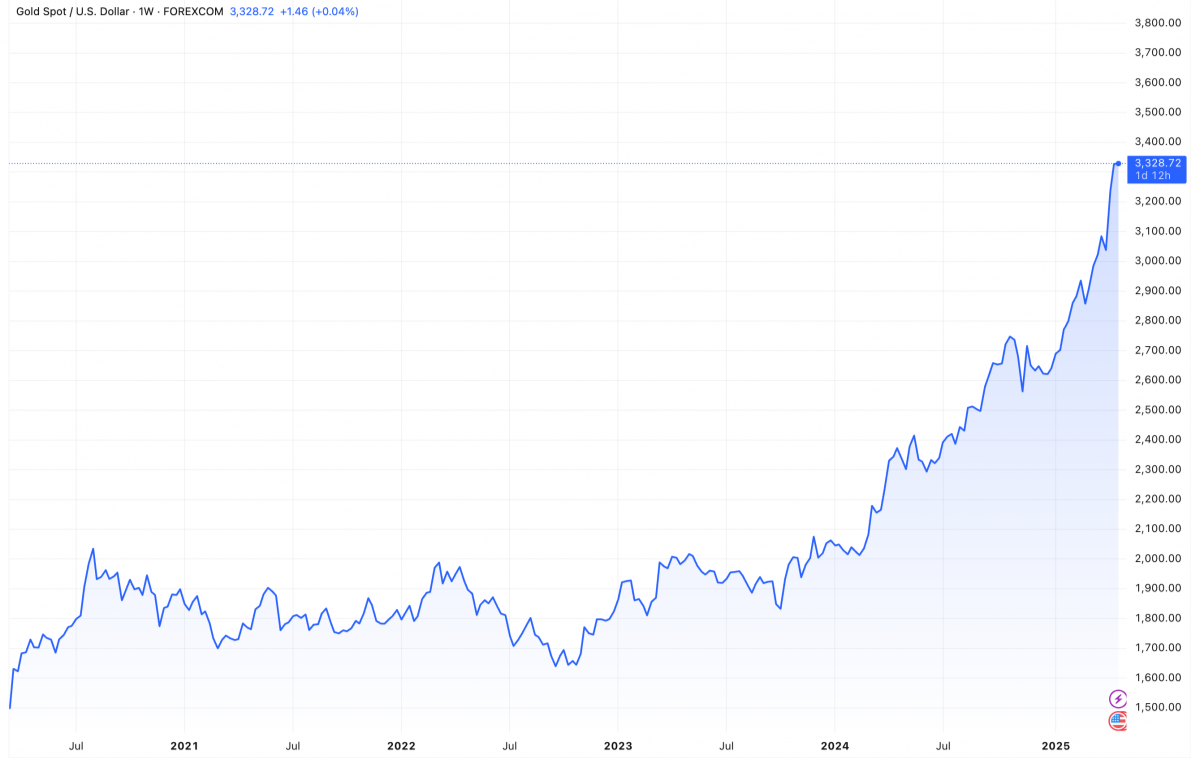Click the blue dot at line's end

(x=1118, y=163)
